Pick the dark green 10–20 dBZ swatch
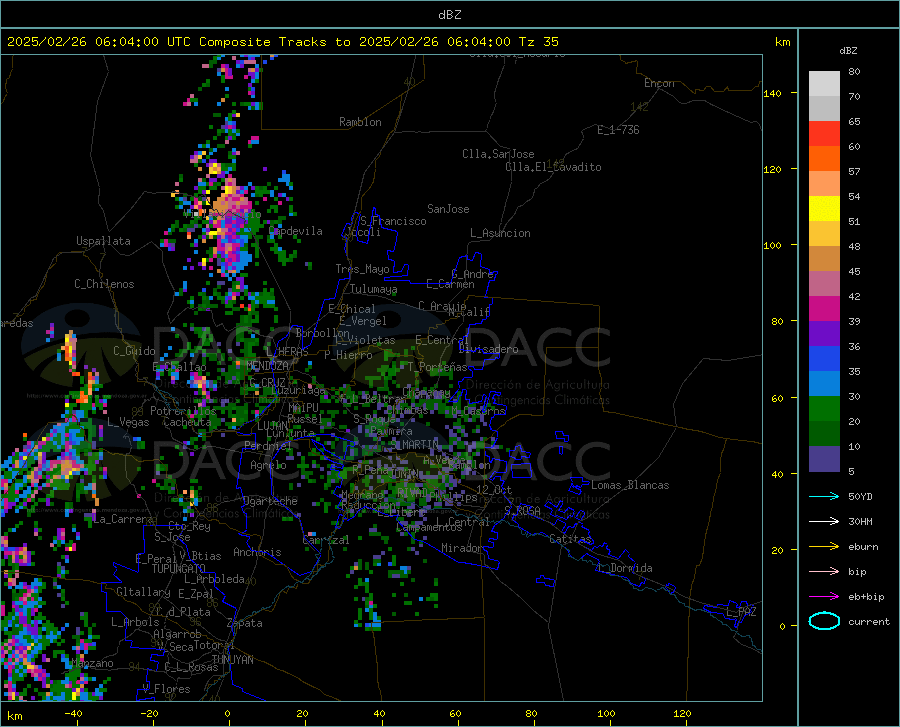 [824, 434]
